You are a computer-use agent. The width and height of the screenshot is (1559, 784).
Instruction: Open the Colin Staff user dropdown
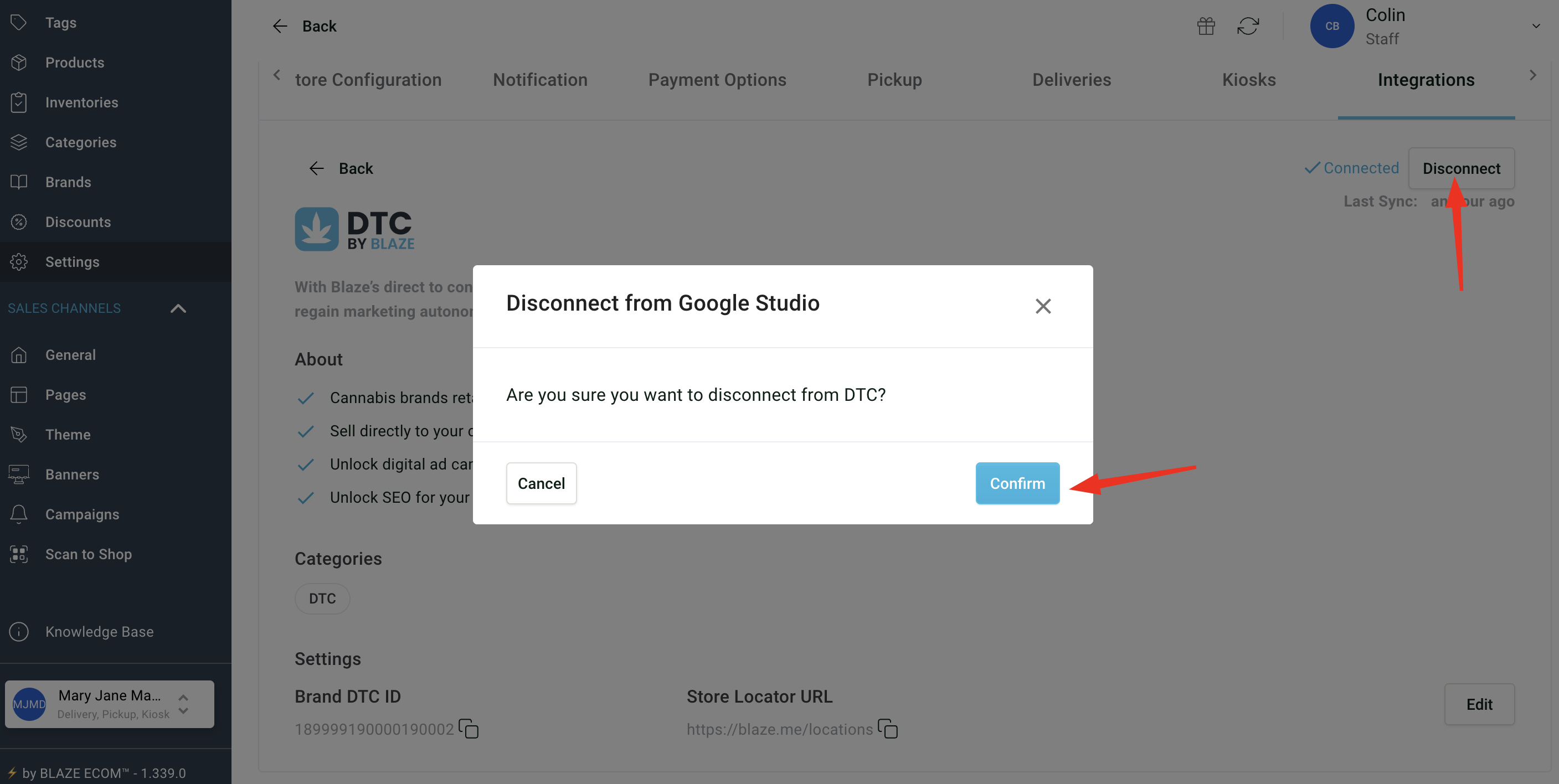(x=1535, y=26)
